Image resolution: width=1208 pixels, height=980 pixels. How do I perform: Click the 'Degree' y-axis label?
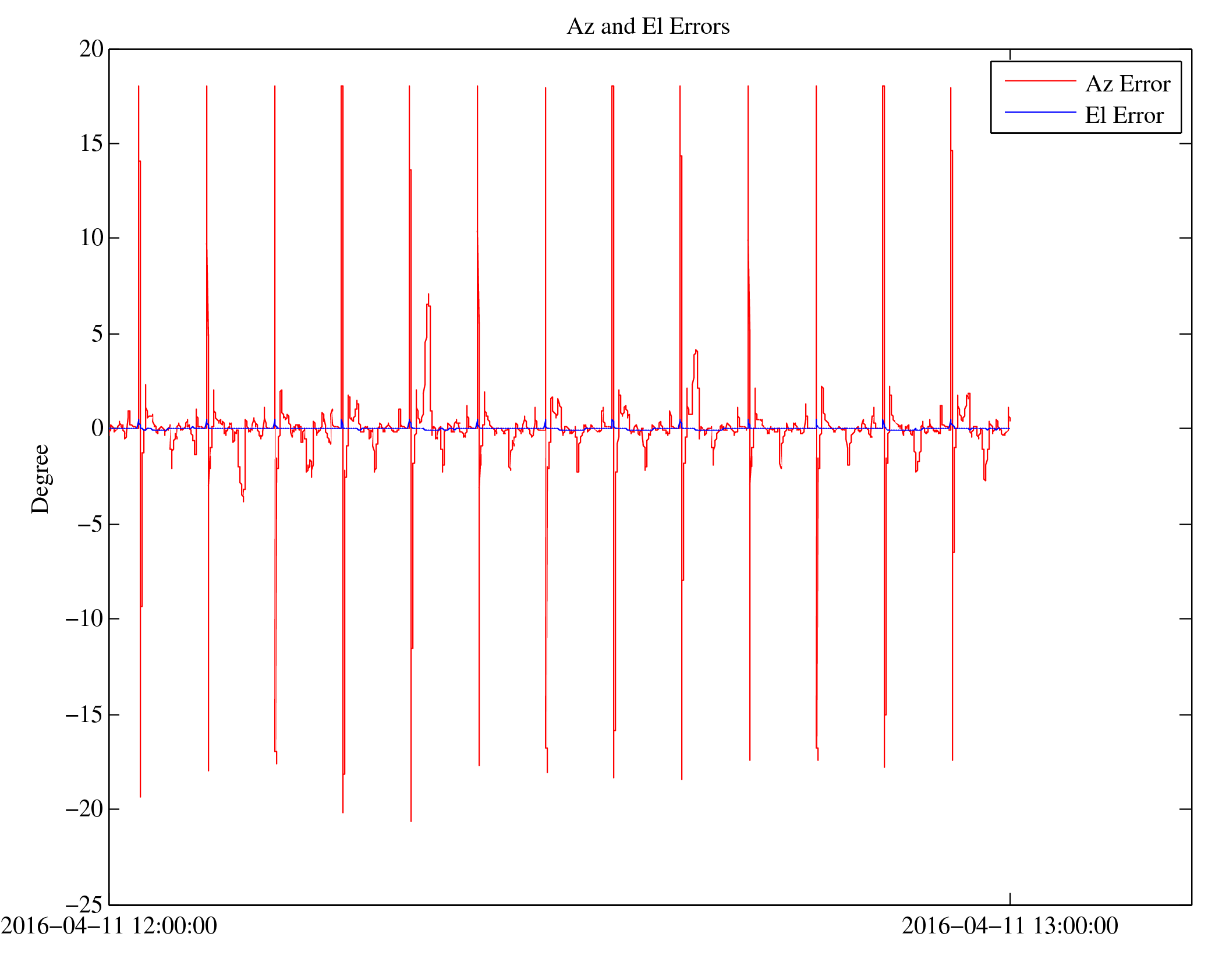(x=40, y=479)
